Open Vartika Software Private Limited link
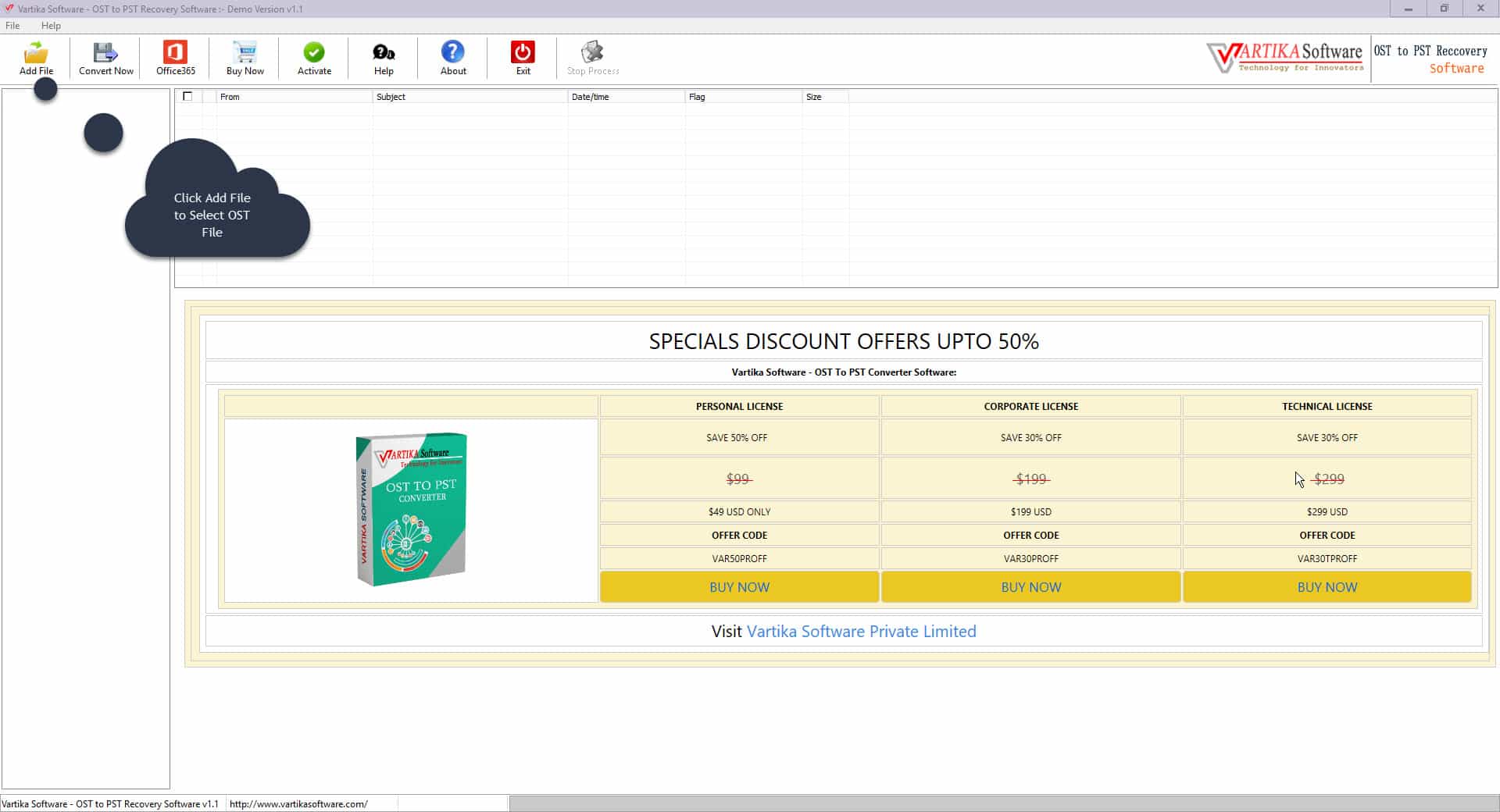This screenshot has height=812, width=1500. [x=861, y=632]
